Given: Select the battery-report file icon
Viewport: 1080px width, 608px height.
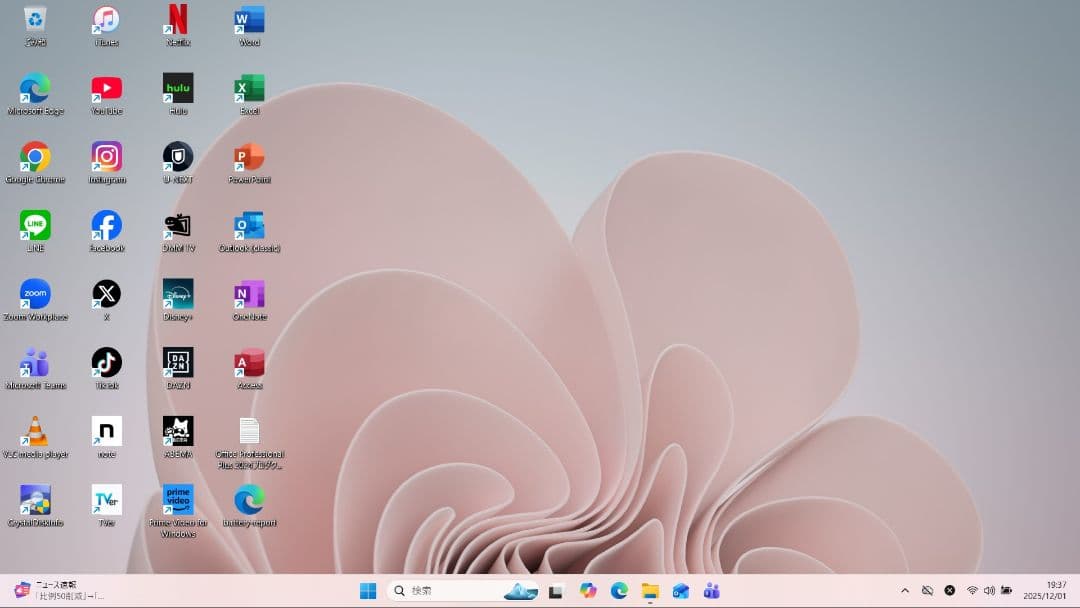Looking at the screenshot, I should coord(249,500).
